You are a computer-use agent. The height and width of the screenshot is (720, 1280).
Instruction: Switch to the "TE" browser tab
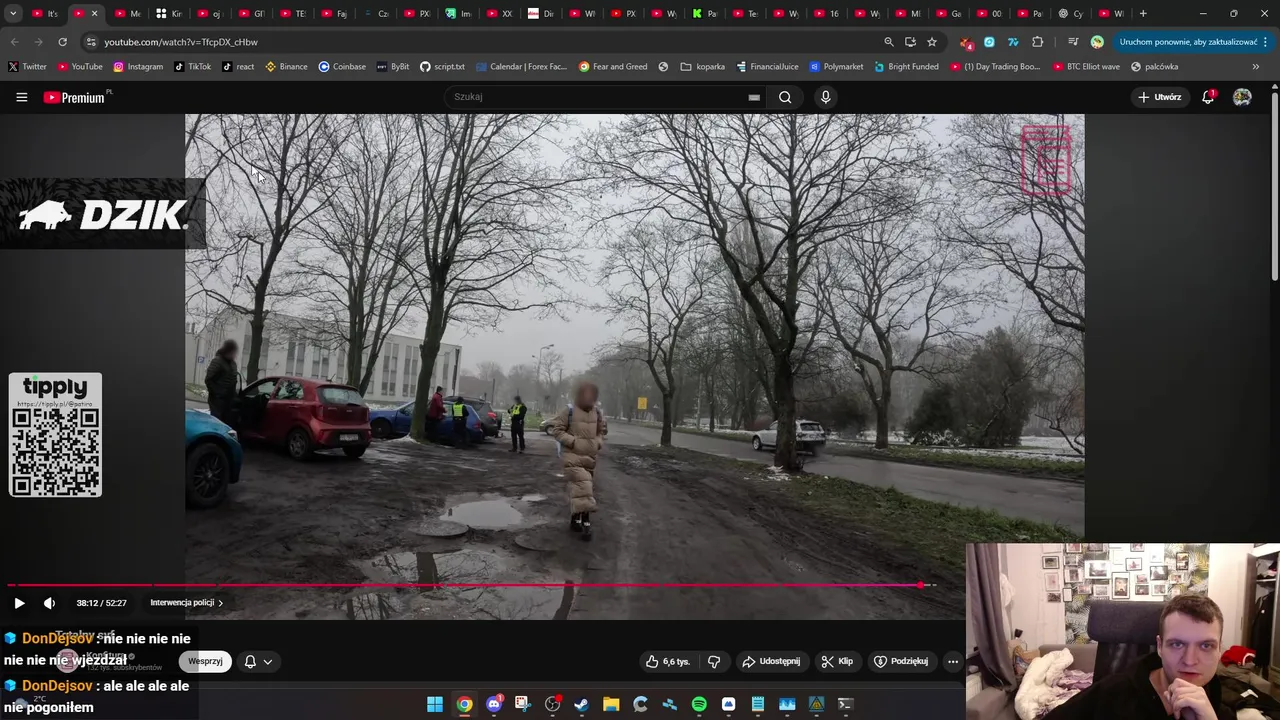[x=292, y=14]
